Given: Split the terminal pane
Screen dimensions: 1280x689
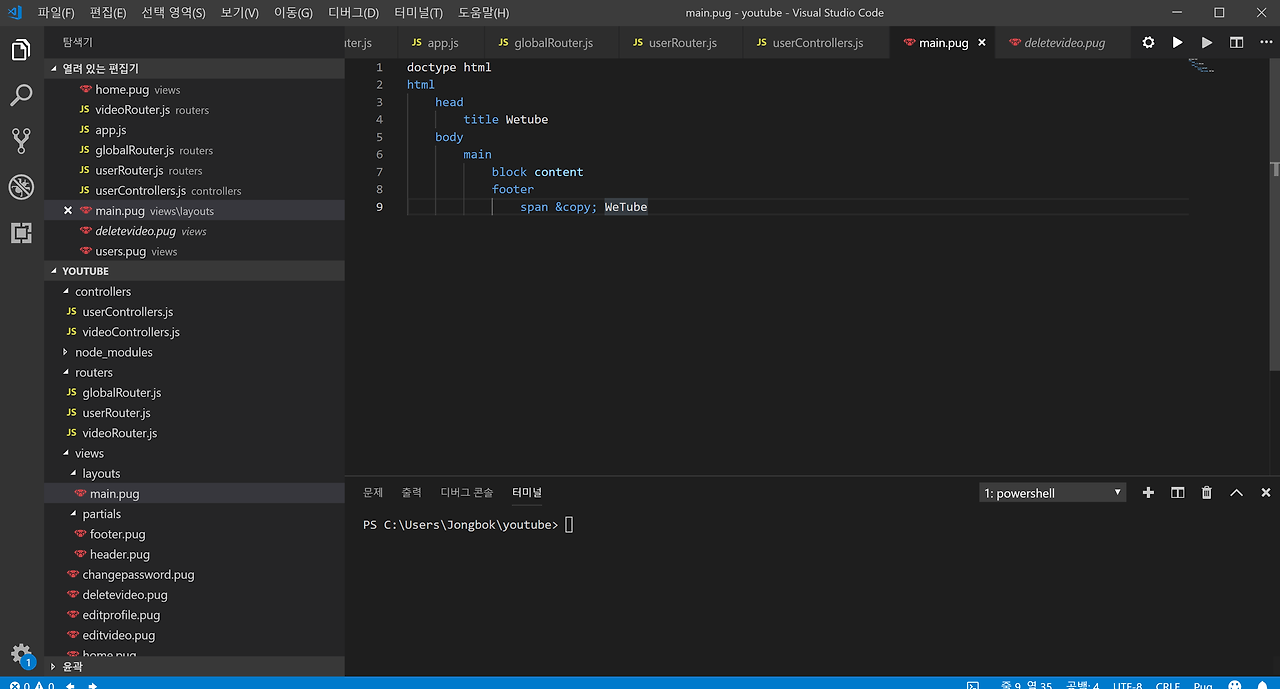Looking at the screenshot, I should coord(1178,493).
